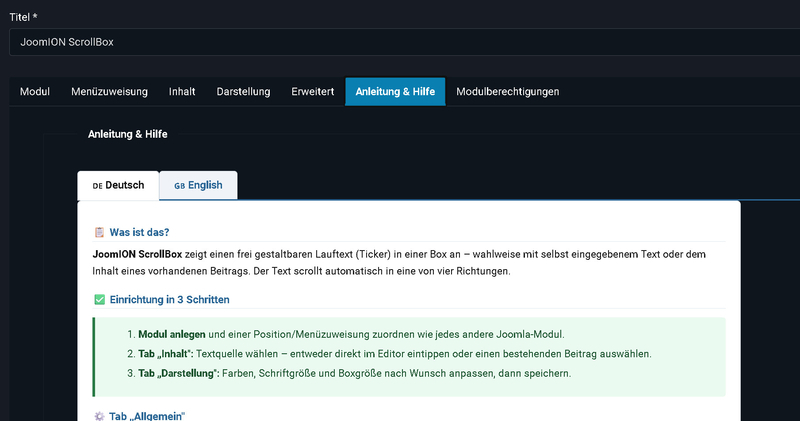The height and width of the screenshot is (421, 800).
Task: Click the bold text JoomION ScrollBox in description
Action: click(137, 254)
